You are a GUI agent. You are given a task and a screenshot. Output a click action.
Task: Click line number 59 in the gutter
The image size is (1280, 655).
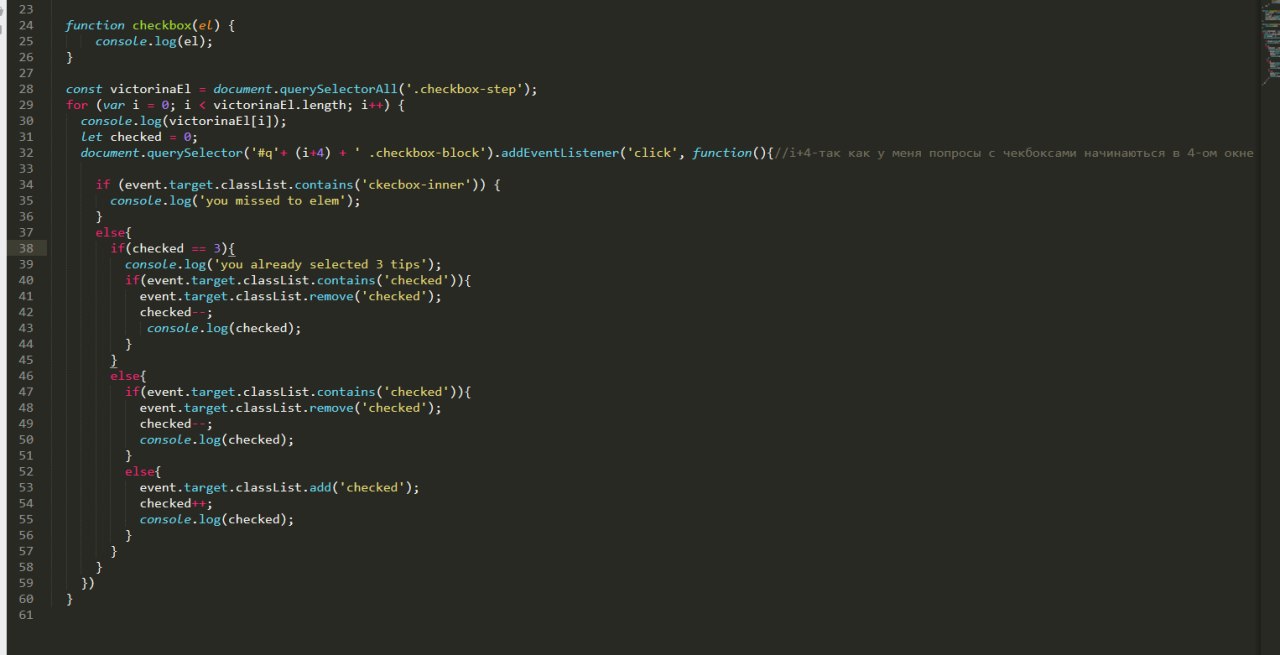(26, 583)
